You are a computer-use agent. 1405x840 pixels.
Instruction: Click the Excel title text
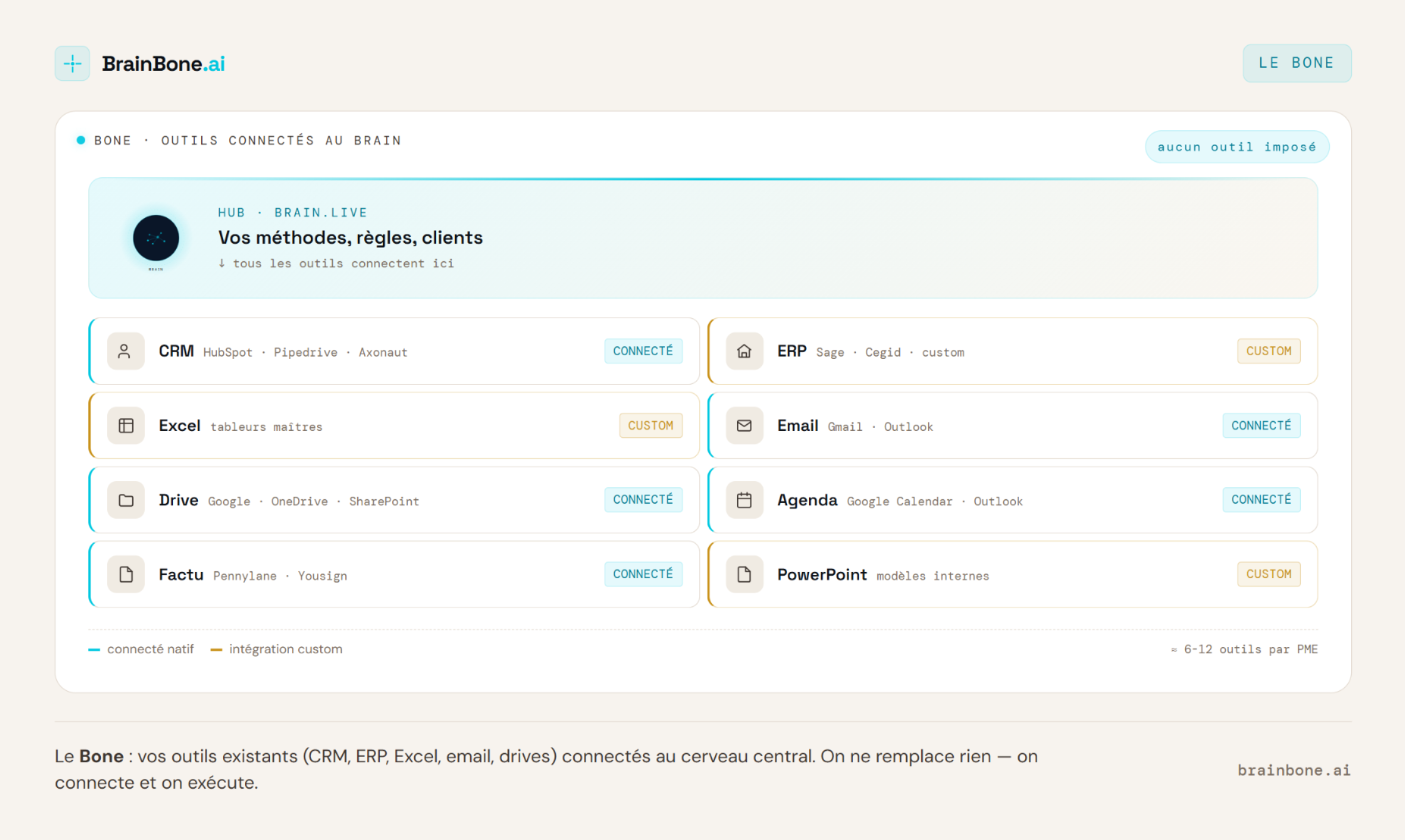pyautogui.click(x=179, y=425)
